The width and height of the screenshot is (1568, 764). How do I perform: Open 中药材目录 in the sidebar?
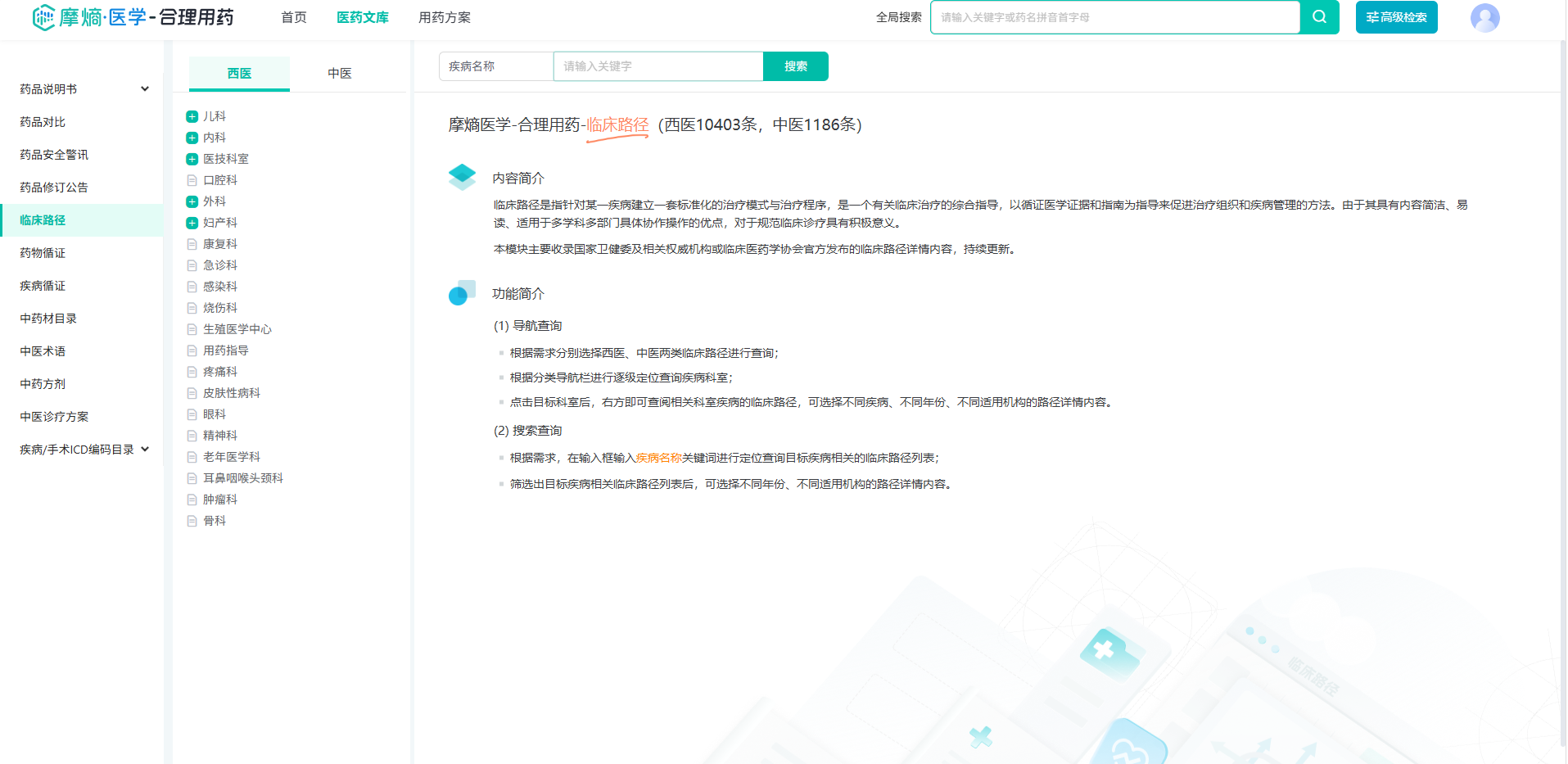click(48, 319)
